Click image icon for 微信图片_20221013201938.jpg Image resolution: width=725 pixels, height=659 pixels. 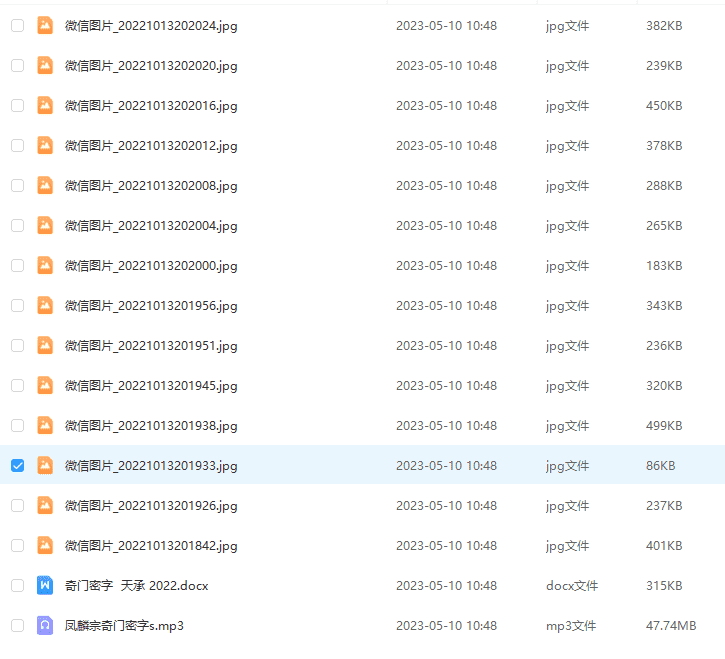click(x=45, y=426)
